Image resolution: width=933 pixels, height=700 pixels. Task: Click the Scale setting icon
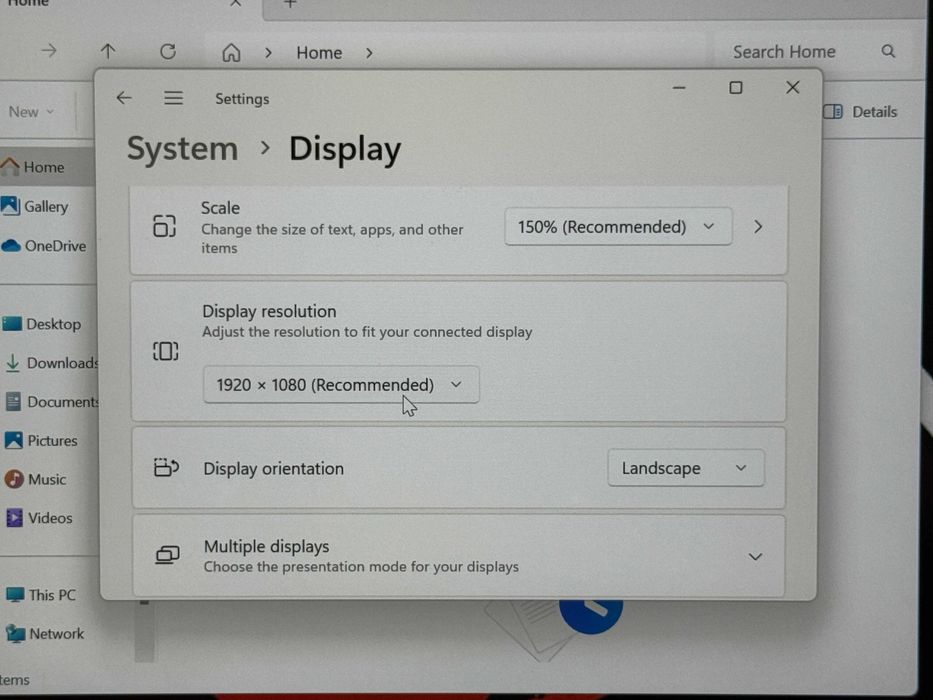point(164,226)
